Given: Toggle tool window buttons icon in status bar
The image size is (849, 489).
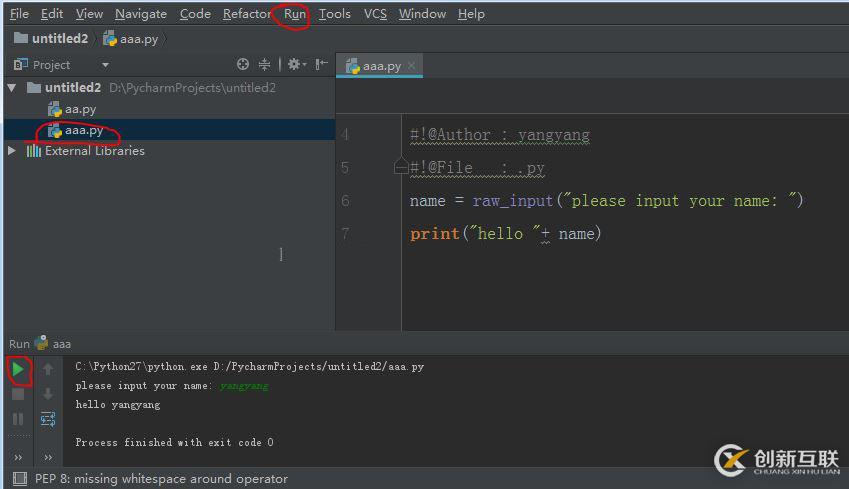Looking at the screenshot, I should click(19, 479).
